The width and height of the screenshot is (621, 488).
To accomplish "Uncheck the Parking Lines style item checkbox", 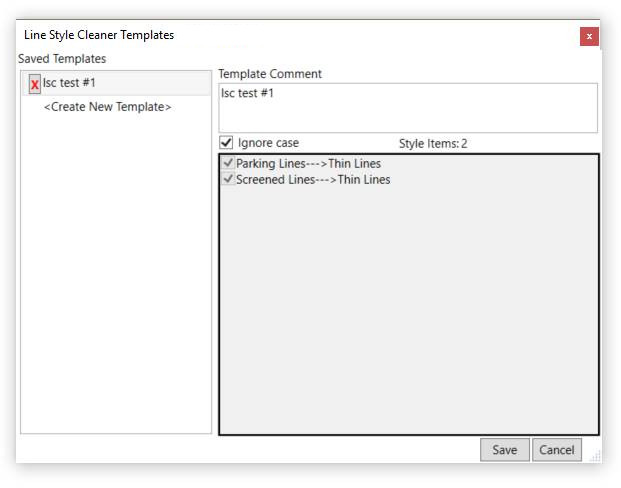I will 229,163.
